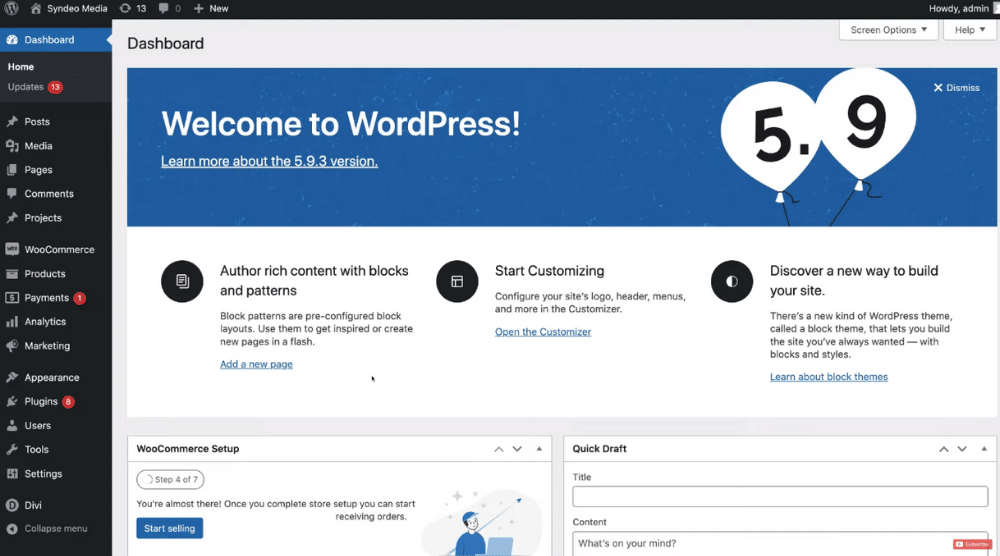The height and width of the screenshot is (556, 1000).
Task: Collapse the WooCommerce Setup panel toggle
Action: (540, 449)
